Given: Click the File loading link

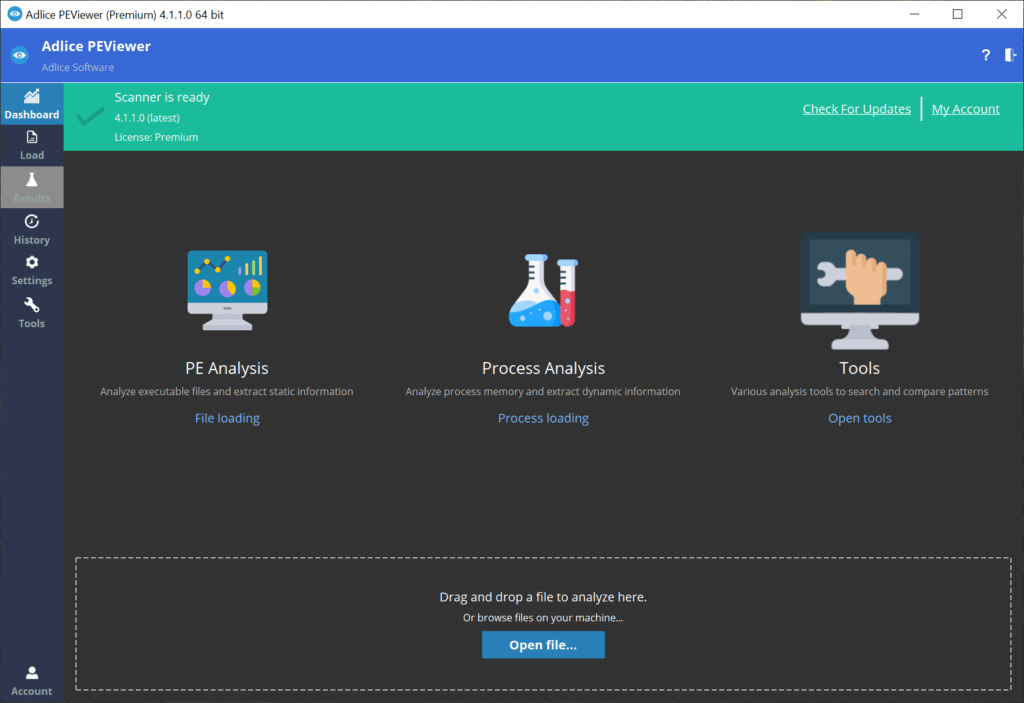Looking at the screenshot, I should [x=227, y=418].
